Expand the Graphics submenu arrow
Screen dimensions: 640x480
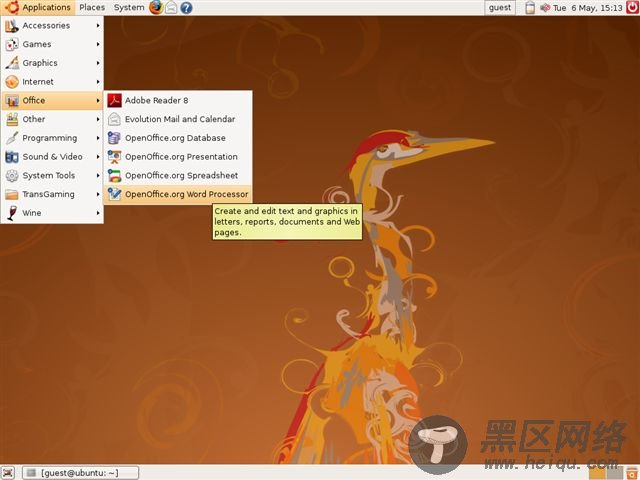click(98, 63)
